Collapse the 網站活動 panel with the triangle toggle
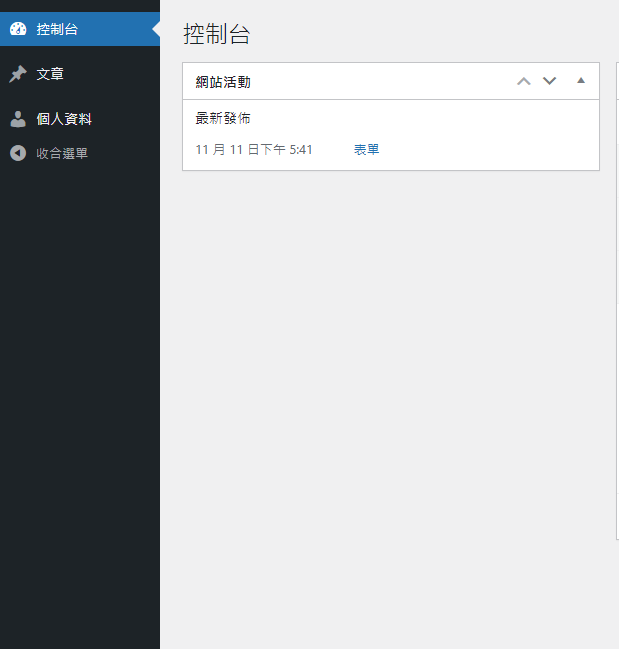 click(x=581, y=81)
